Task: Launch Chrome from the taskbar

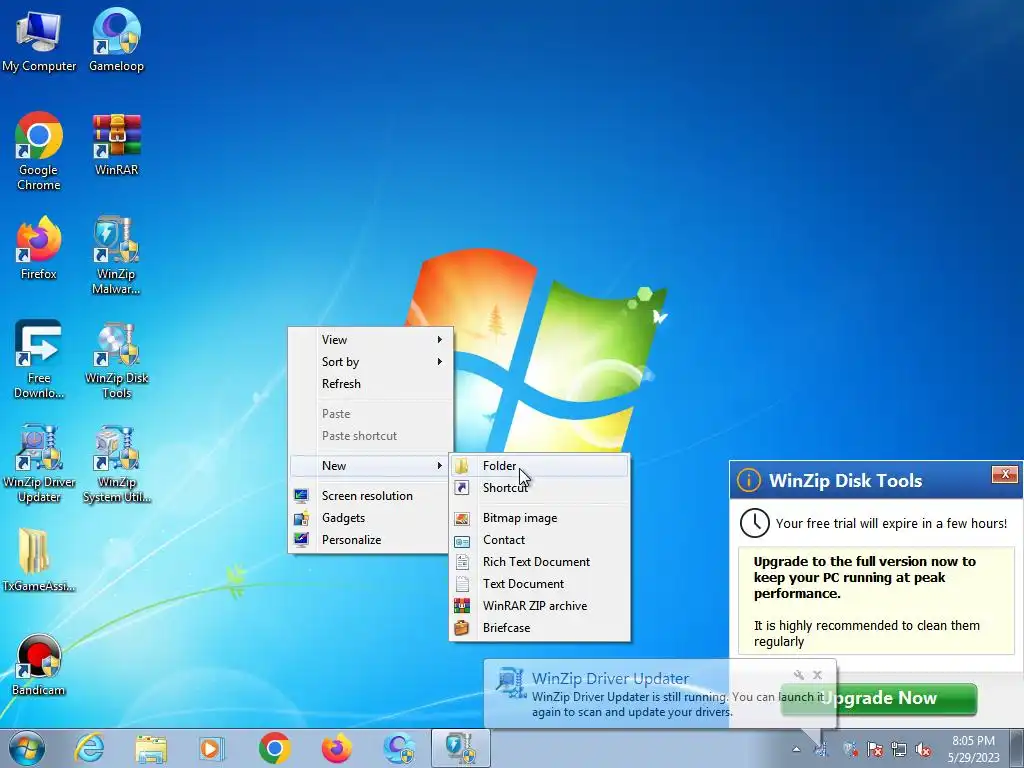Action: (x=274, y=748)
